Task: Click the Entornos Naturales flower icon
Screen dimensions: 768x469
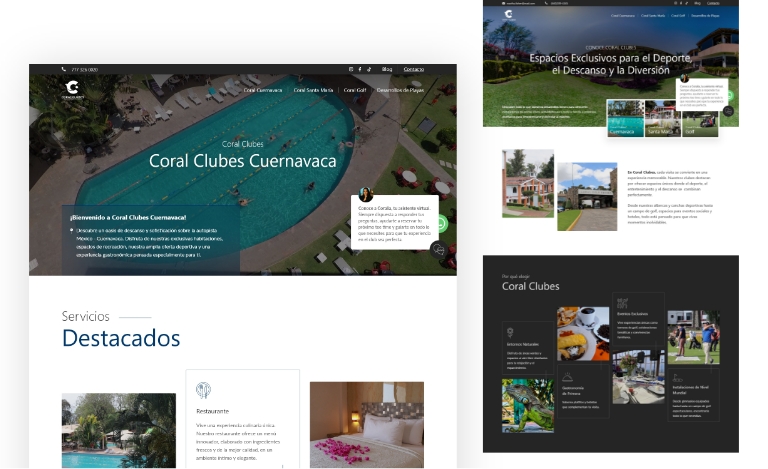Action: tap(510, 333)
